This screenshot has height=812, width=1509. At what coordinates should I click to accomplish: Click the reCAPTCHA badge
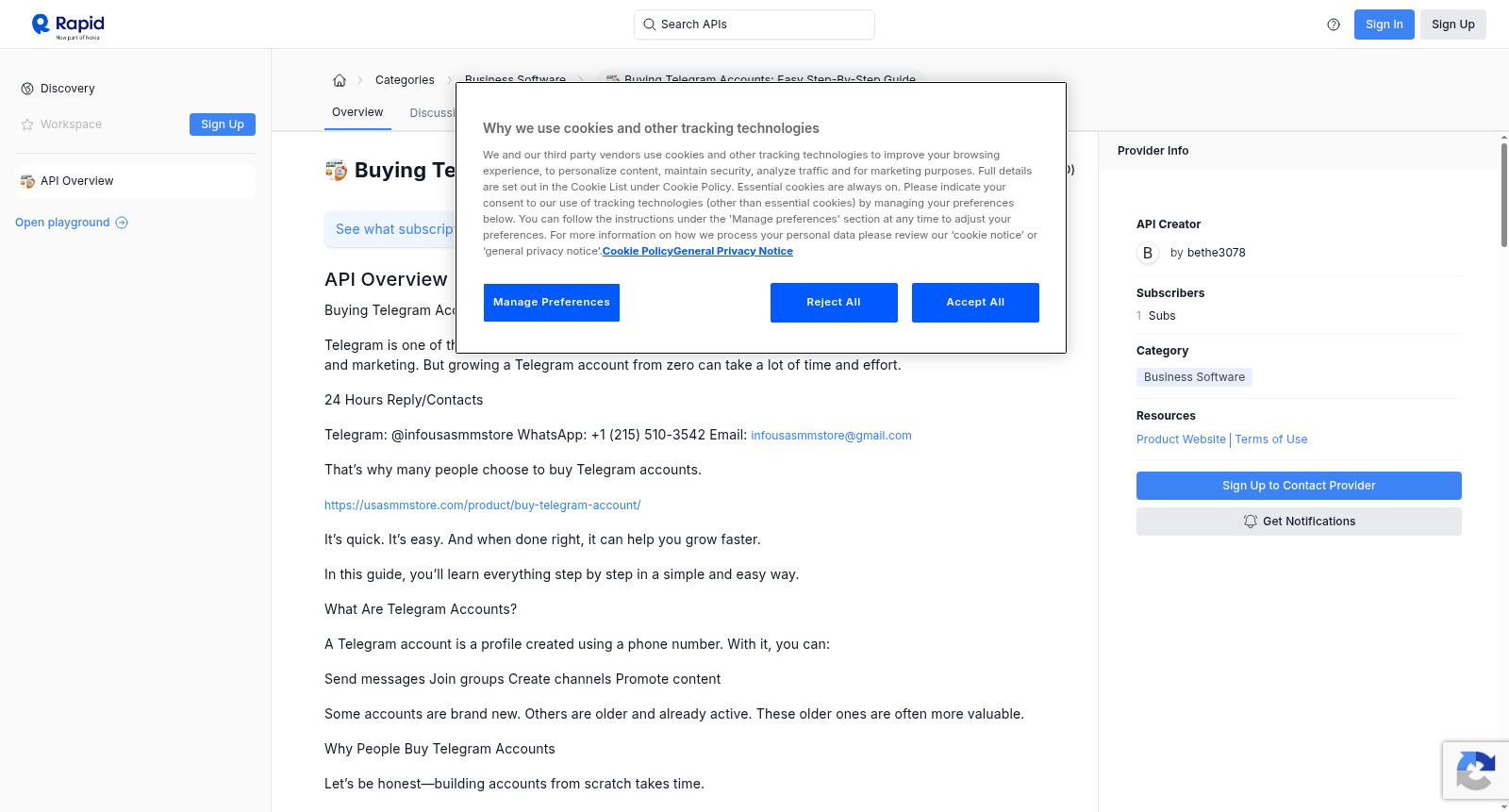tap(1475, 771)
